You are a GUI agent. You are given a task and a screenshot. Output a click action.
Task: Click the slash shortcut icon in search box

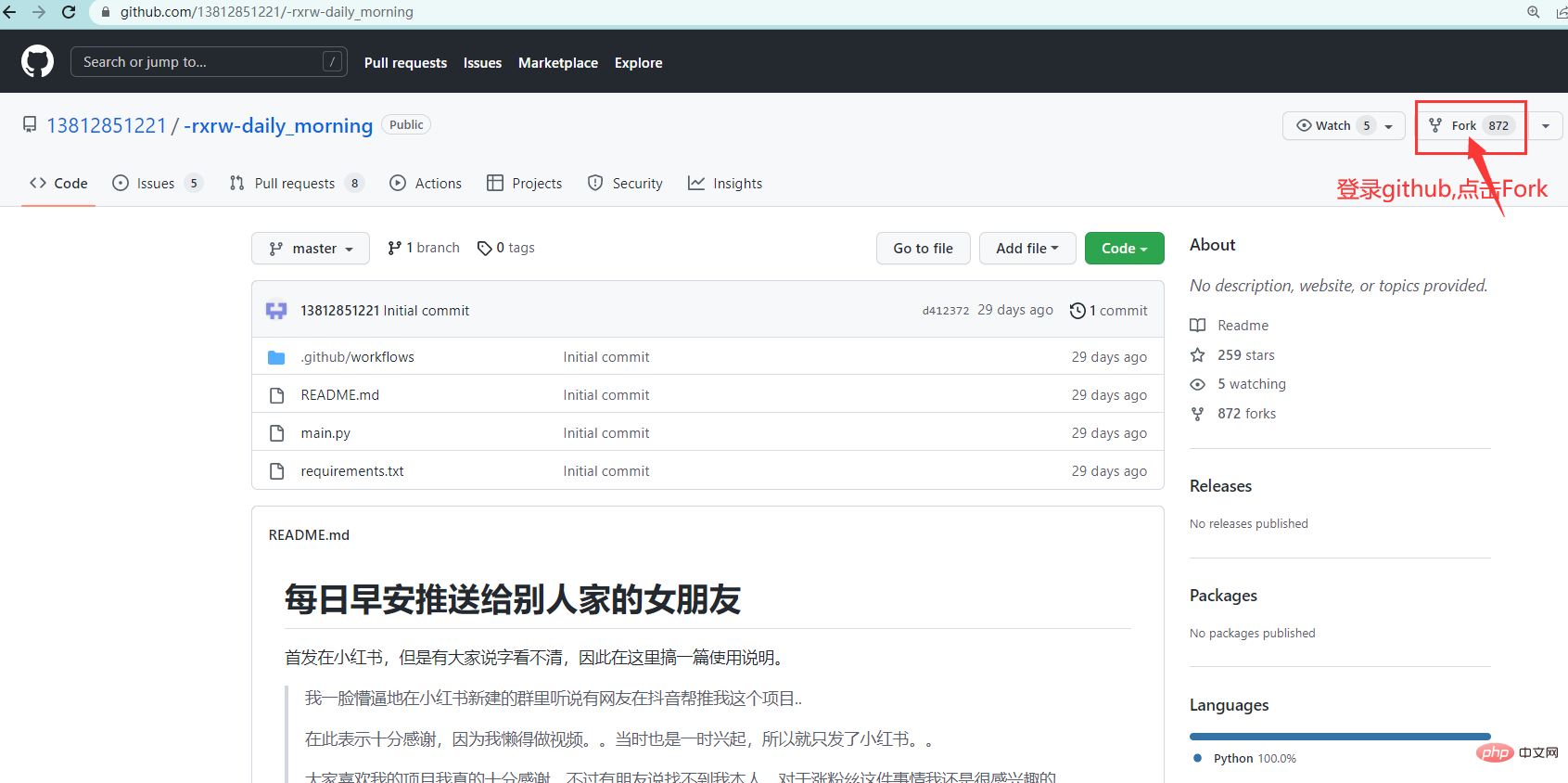tap(332, 62)
